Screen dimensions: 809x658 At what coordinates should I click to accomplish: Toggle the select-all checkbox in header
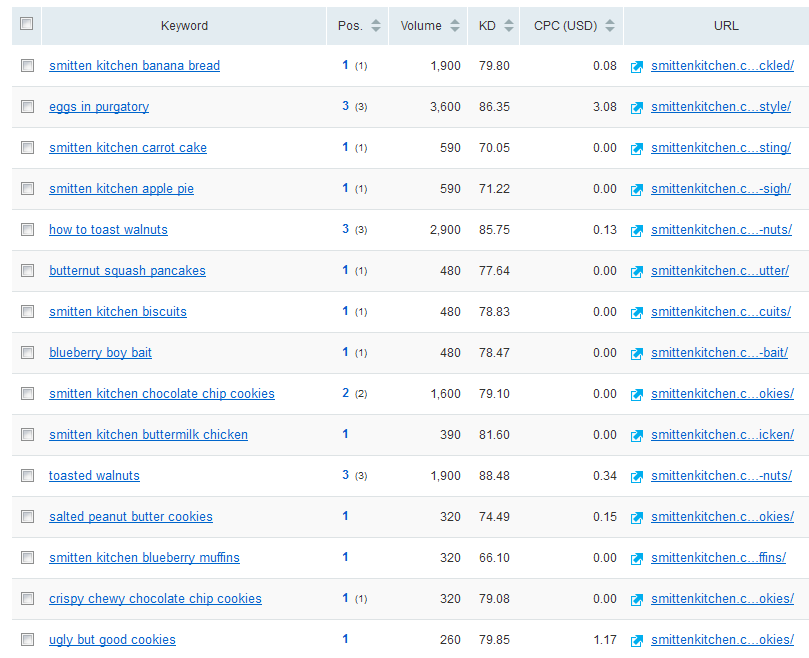[x=26, y=24]
